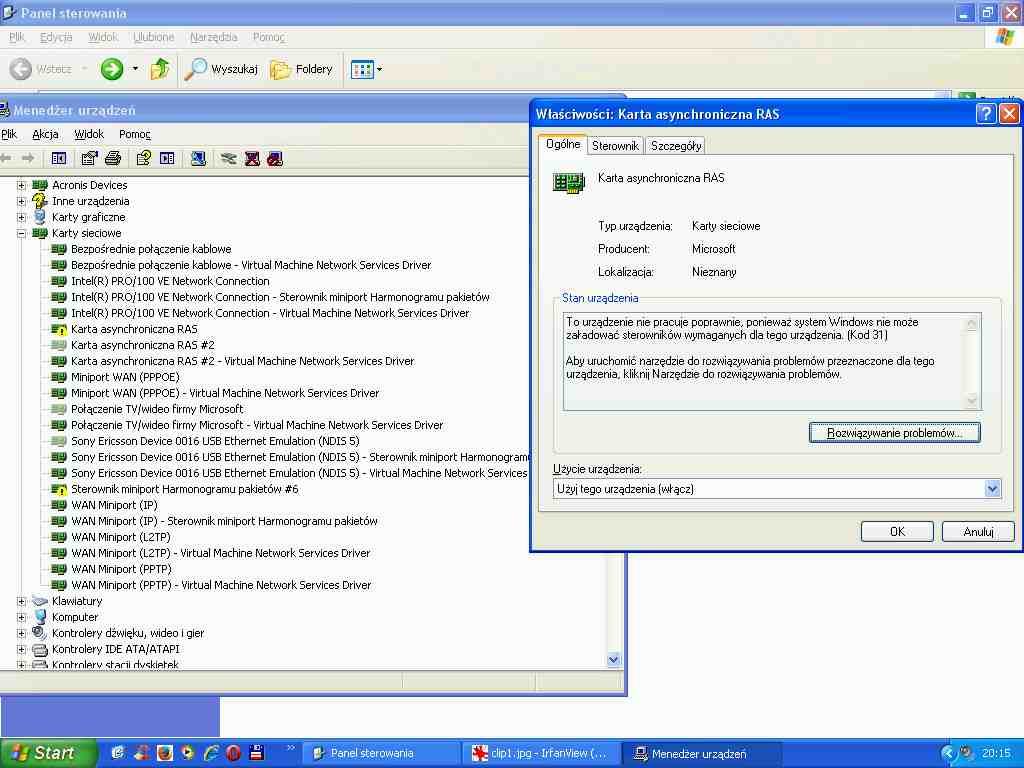
Task: Click the green Forward arrow in Panel sterowania
Action: click(112, 69)
